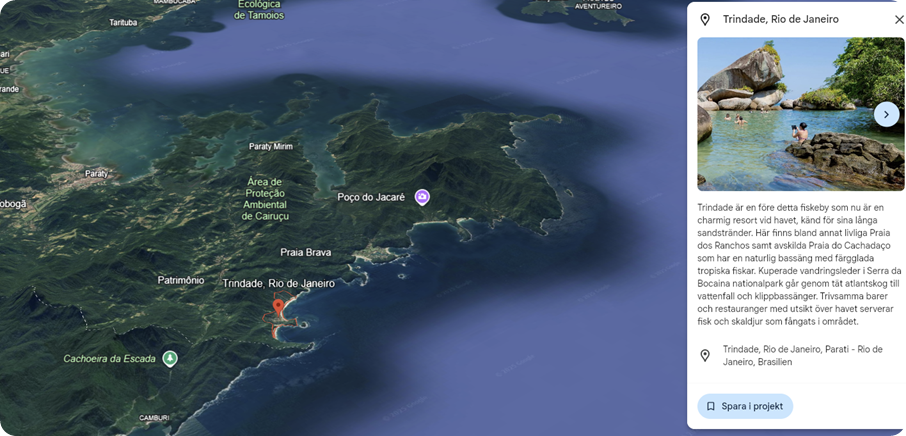Show next photo in info card
Viewport: 906px width, 436px height.
point(886,114)
